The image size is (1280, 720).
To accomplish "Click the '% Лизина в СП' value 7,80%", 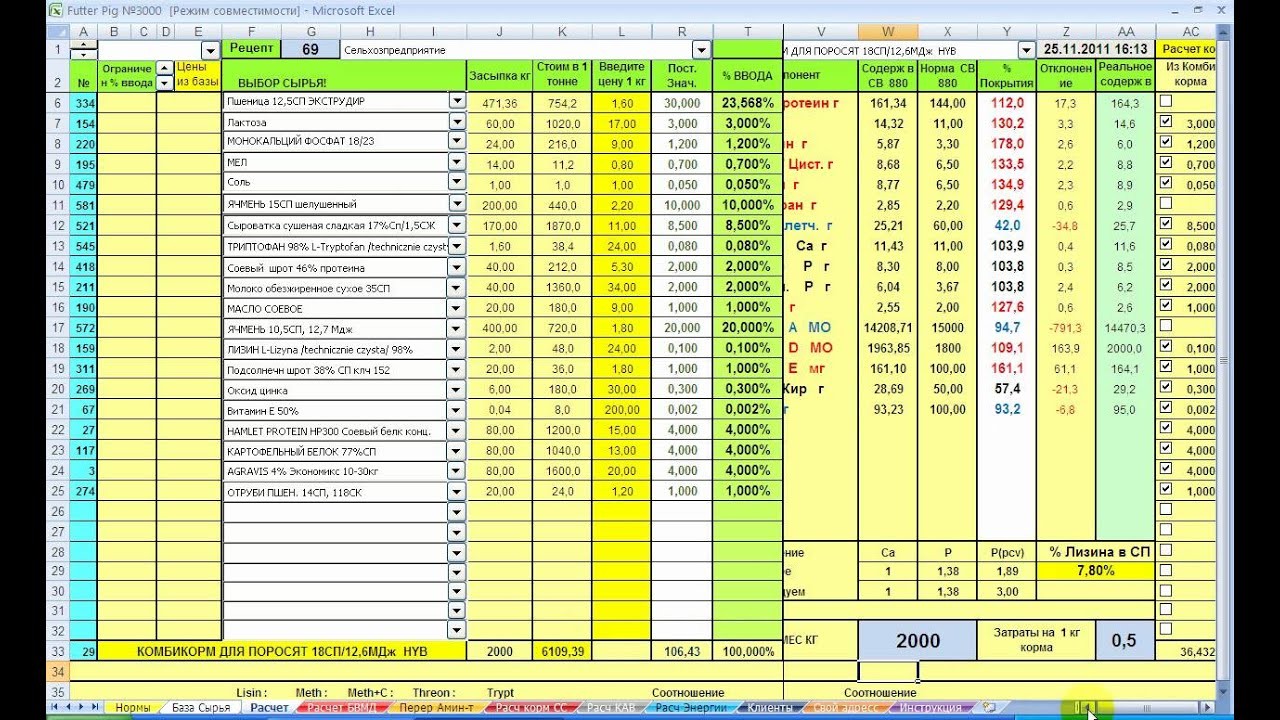I will [1096, 570].
